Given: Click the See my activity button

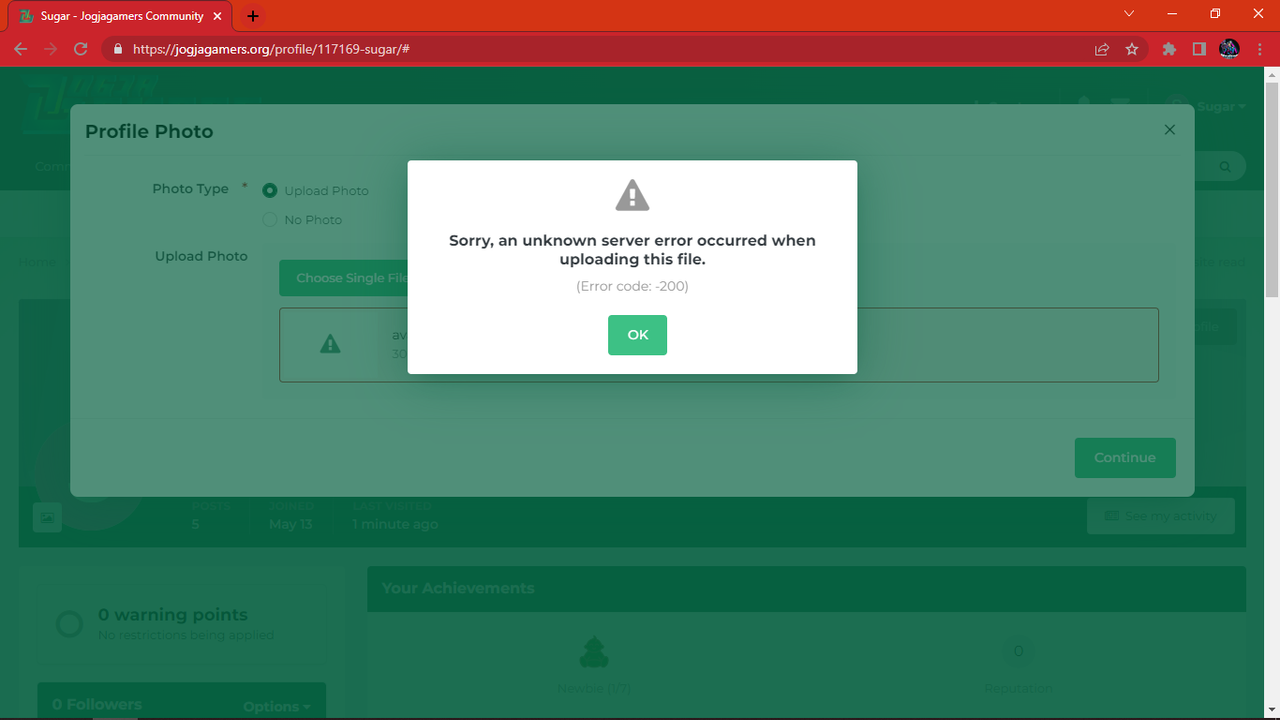Looking at the screenshot, I should tap(1161, 516).
